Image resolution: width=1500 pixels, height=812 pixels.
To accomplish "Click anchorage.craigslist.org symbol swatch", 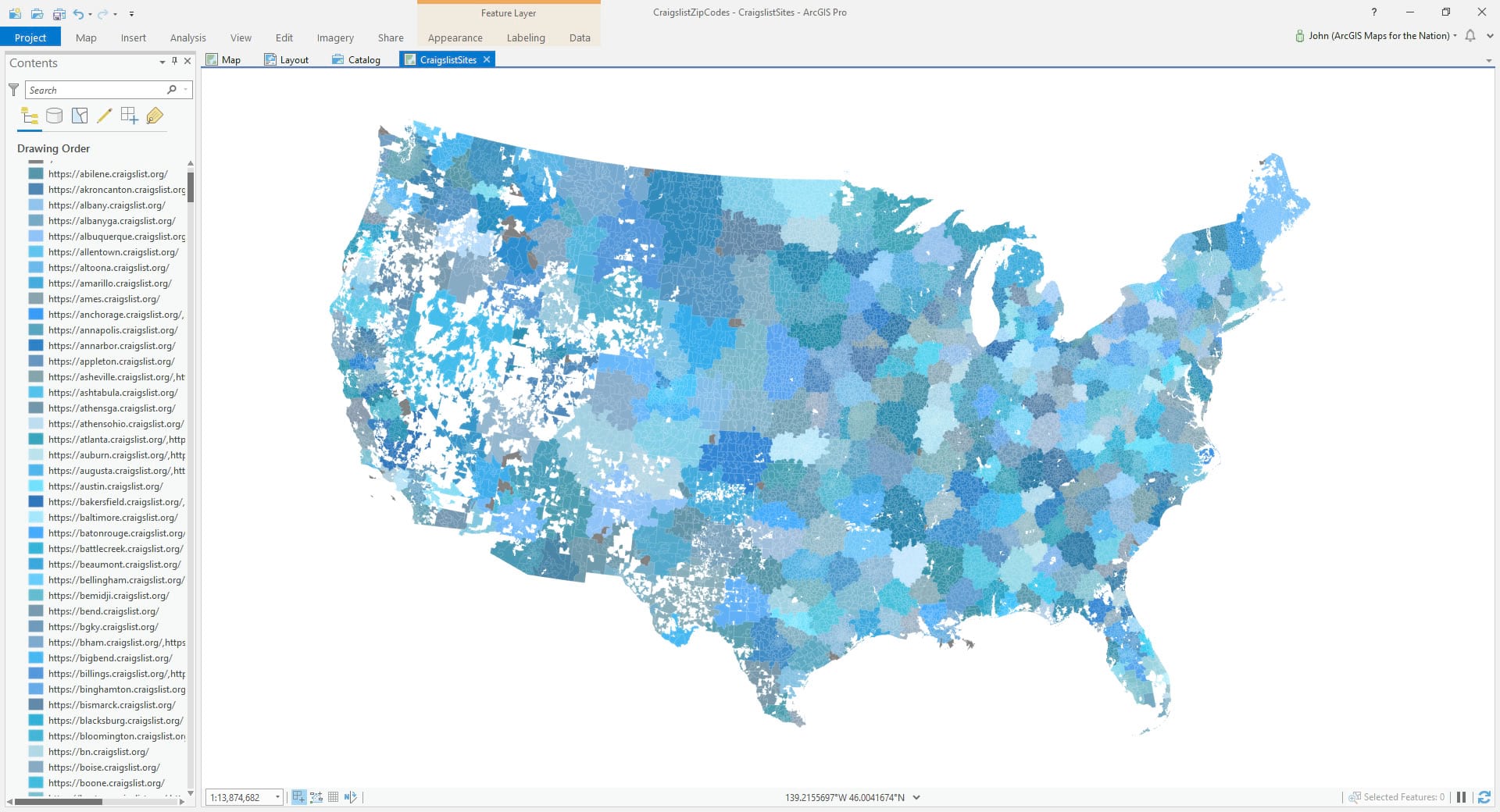I will click(x=36, y=314).
